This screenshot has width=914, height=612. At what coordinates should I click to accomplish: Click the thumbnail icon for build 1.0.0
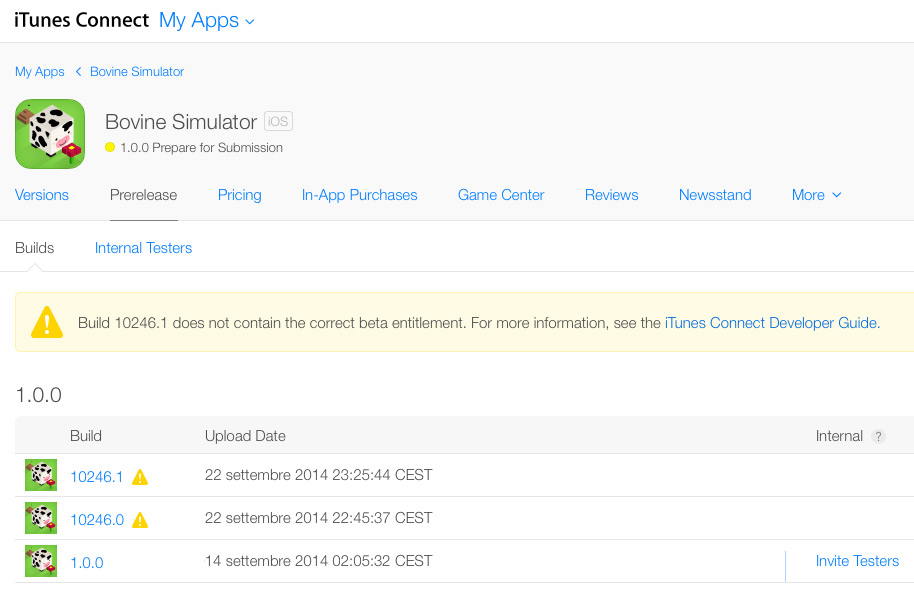(41, 561)
